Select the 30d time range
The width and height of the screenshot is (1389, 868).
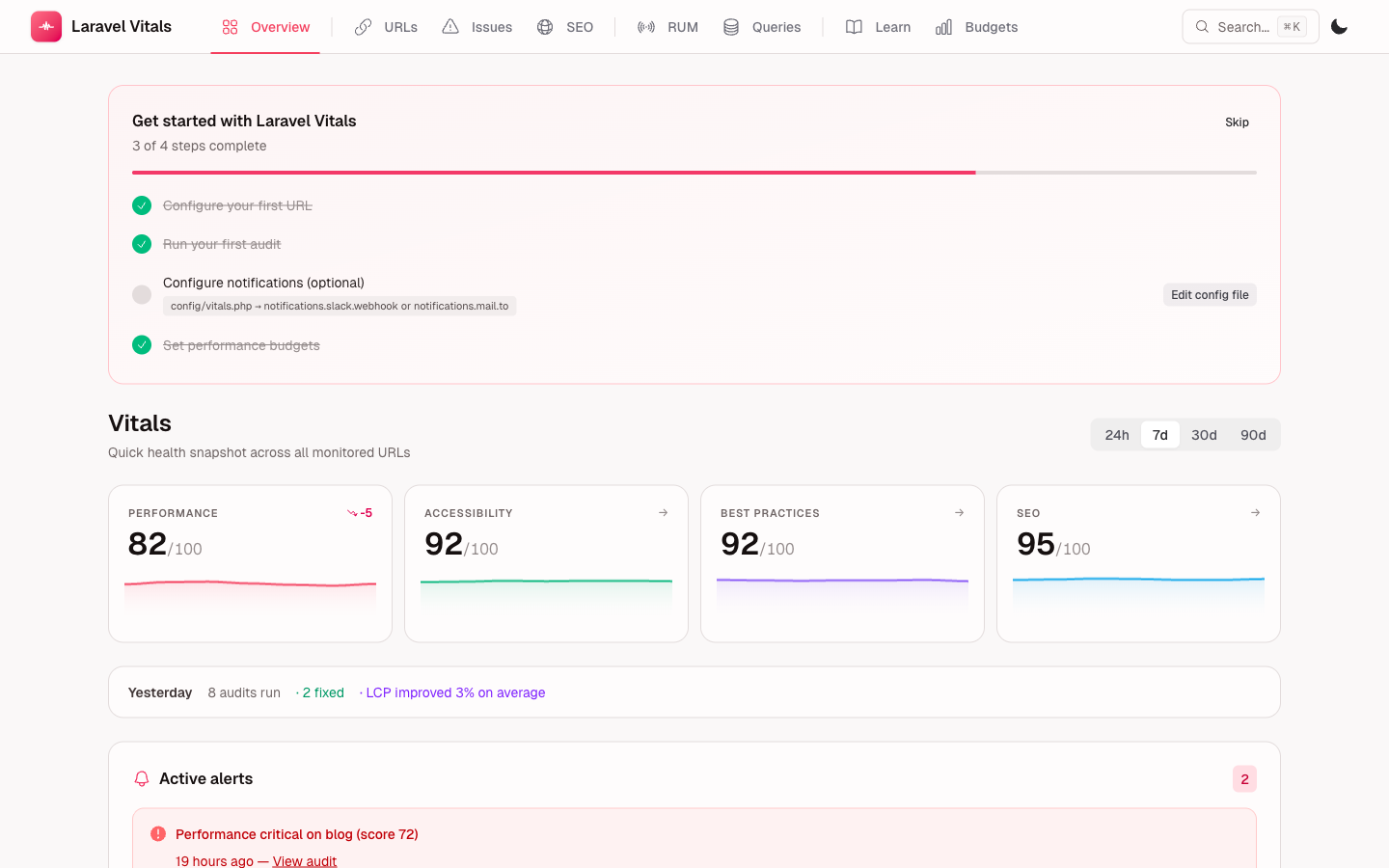pos(1204,435)
